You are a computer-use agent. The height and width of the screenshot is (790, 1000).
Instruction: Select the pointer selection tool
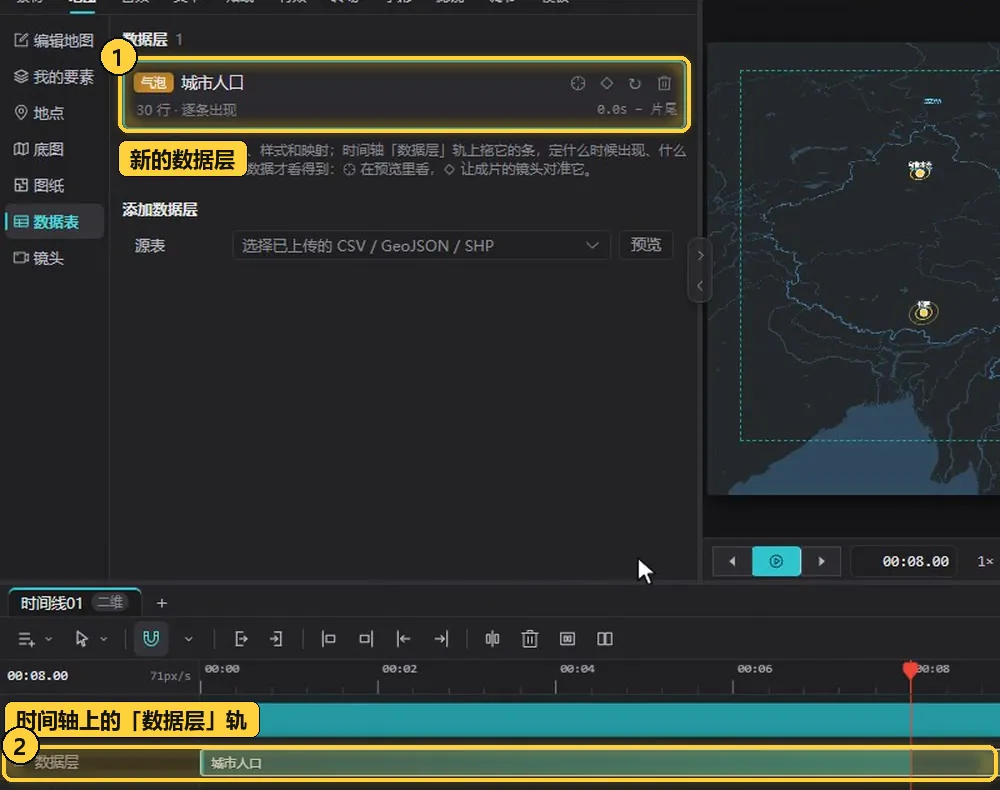point(82,639)
